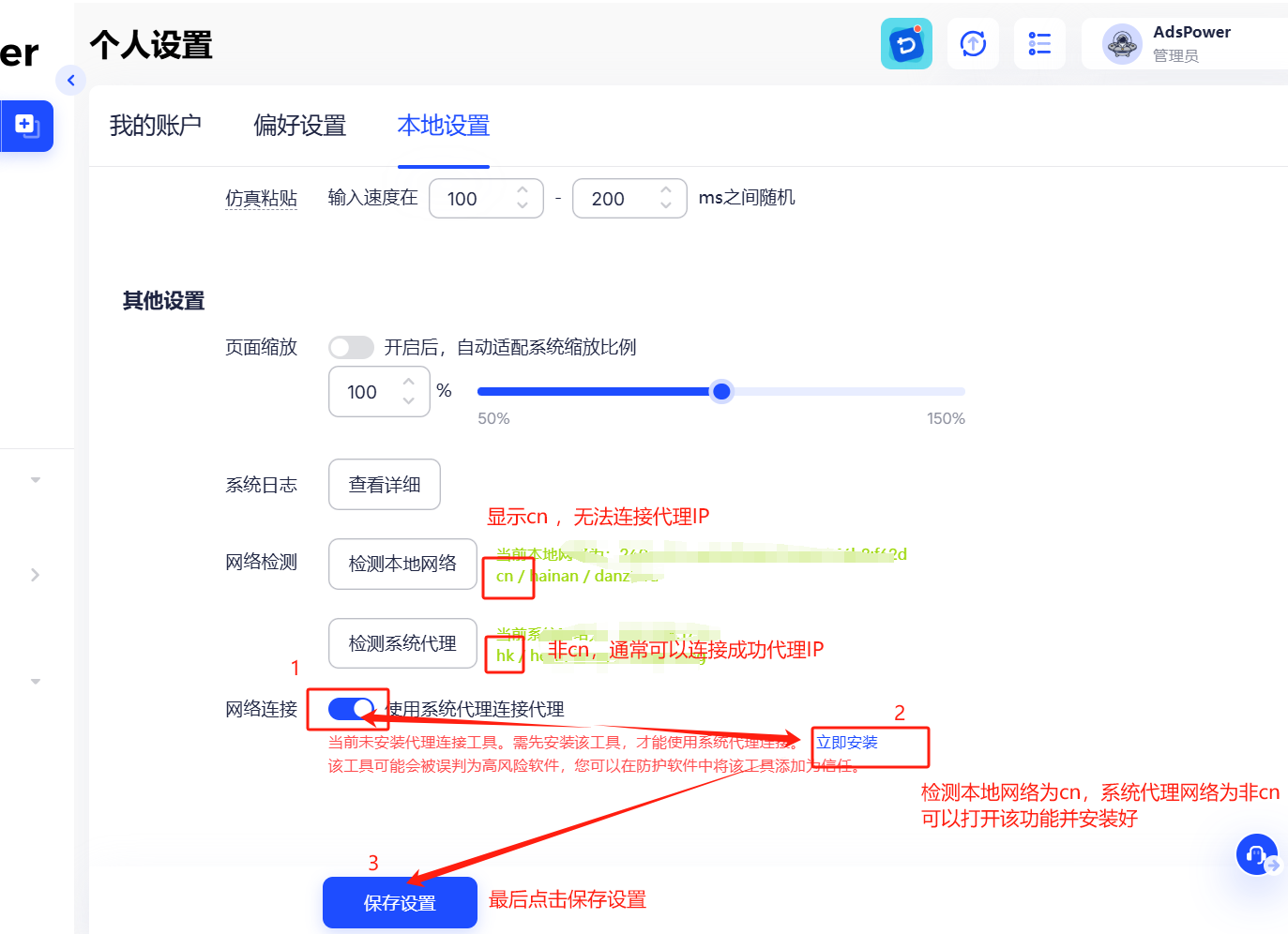This screenshot has height=934, width=1288.
Task: Disable the 网络连接 system proxy switch
Action: [x=349, y=710]
